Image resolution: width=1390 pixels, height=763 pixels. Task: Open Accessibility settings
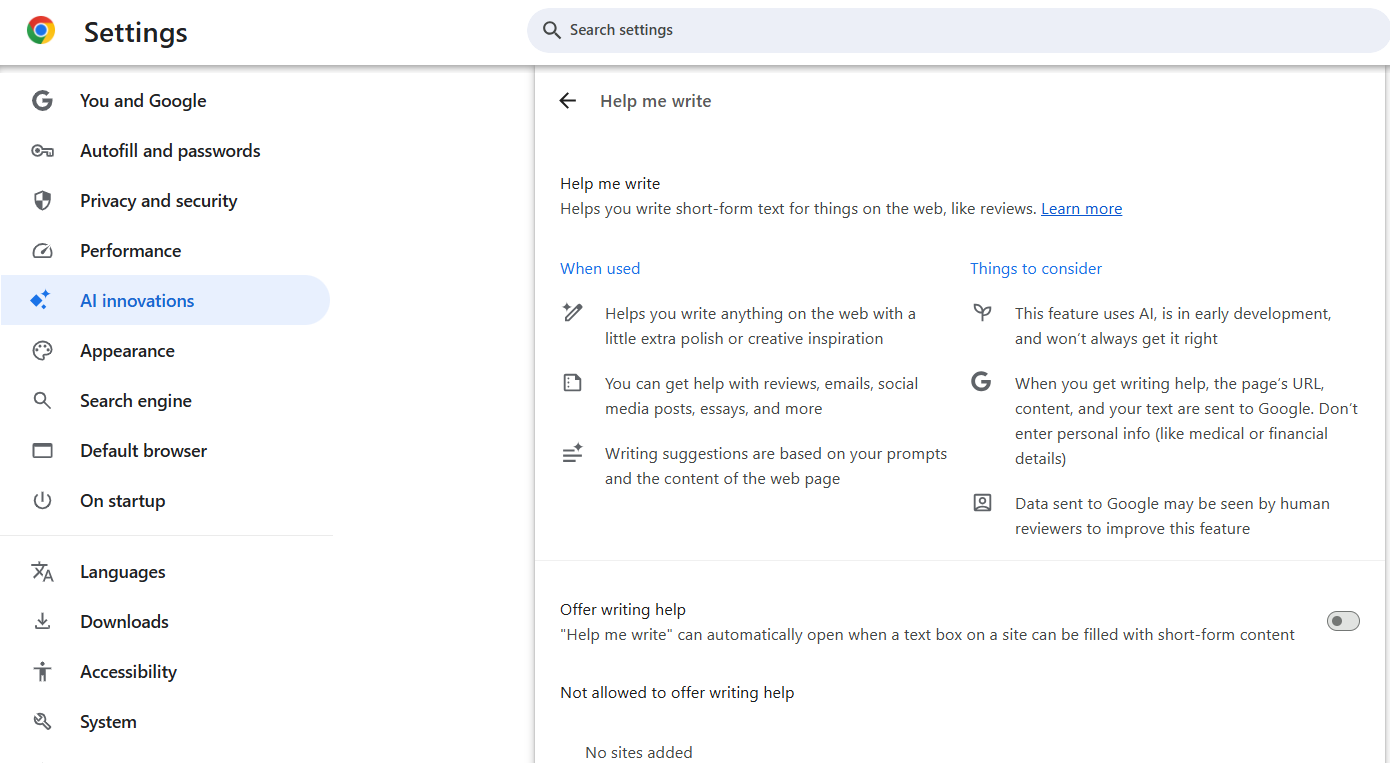pyautogui.click(x=128, y=672)
